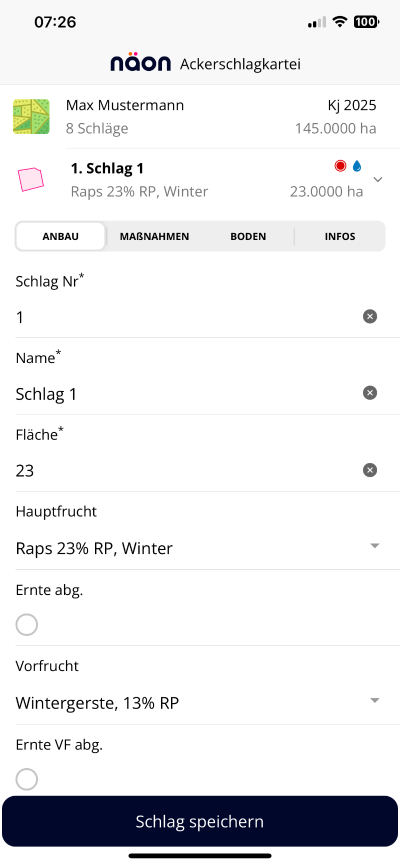This screenshot has width=400, height=866.
Task: Clear the Fläche field
Action: click(370, 470)
